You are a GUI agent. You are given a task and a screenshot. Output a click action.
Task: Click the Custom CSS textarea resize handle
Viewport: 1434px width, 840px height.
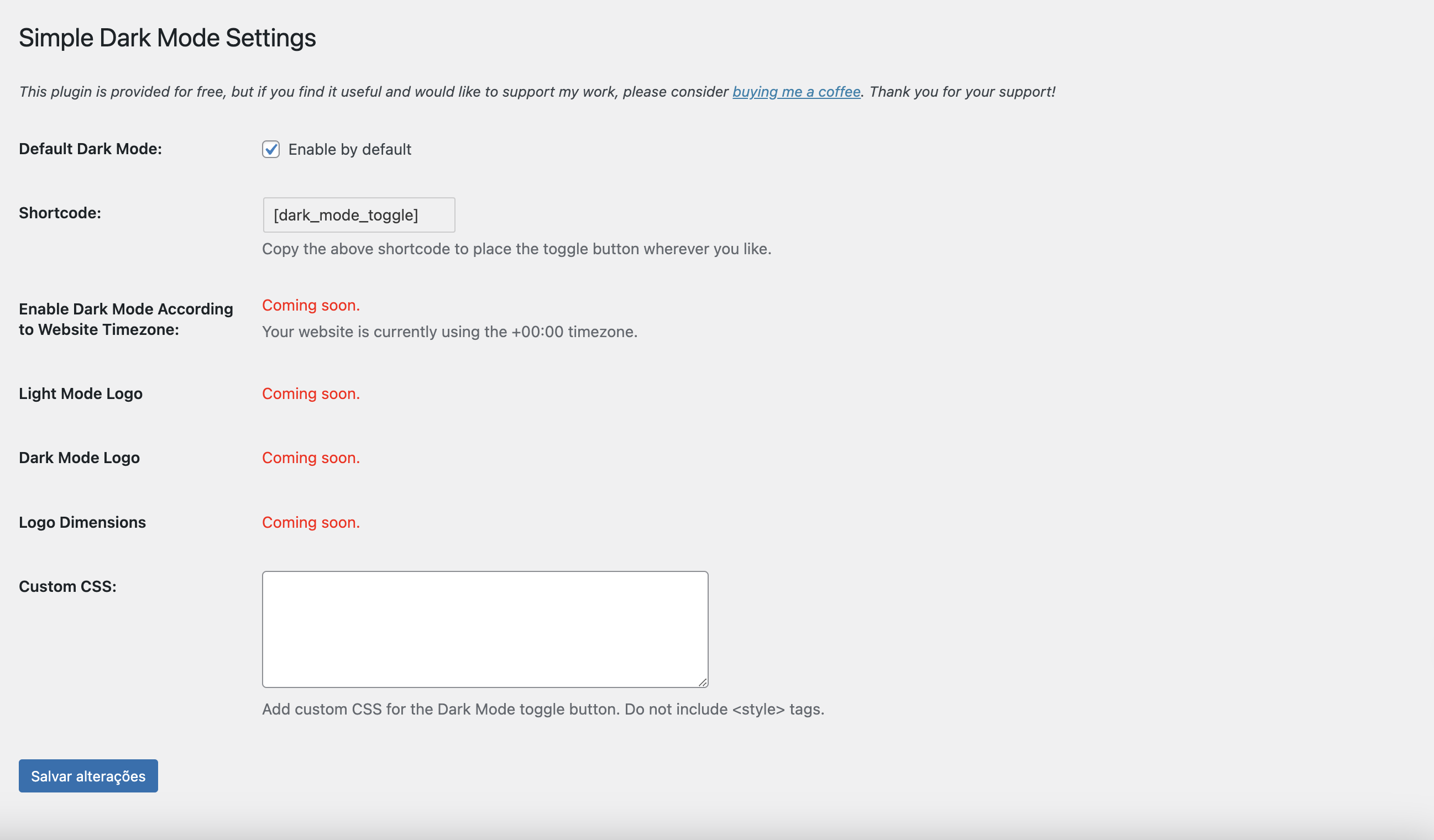[x=703, y=683]
